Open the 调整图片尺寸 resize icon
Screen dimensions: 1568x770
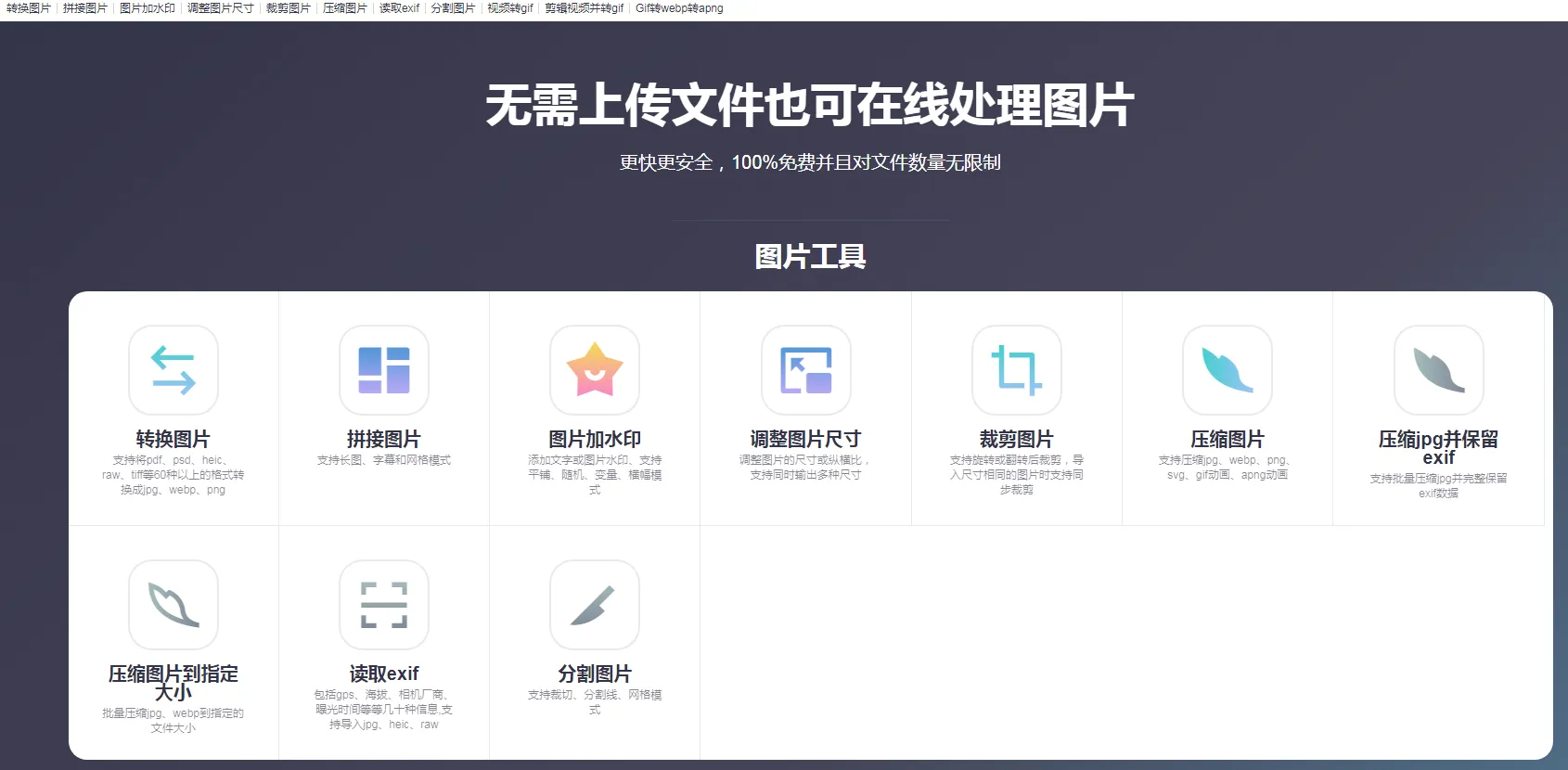coord(806,370)
